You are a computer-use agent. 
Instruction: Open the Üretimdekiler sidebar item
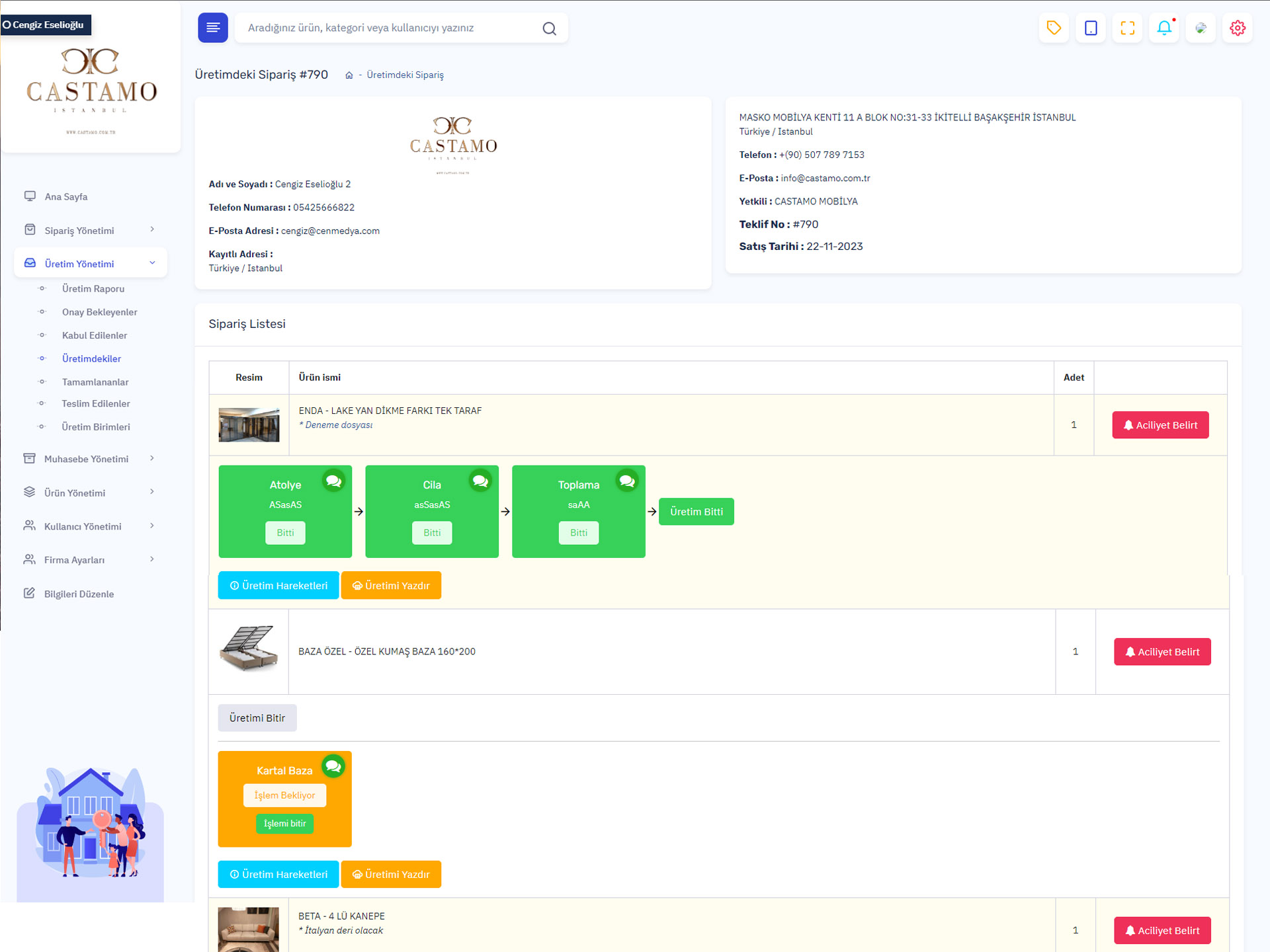coord(91,358)
